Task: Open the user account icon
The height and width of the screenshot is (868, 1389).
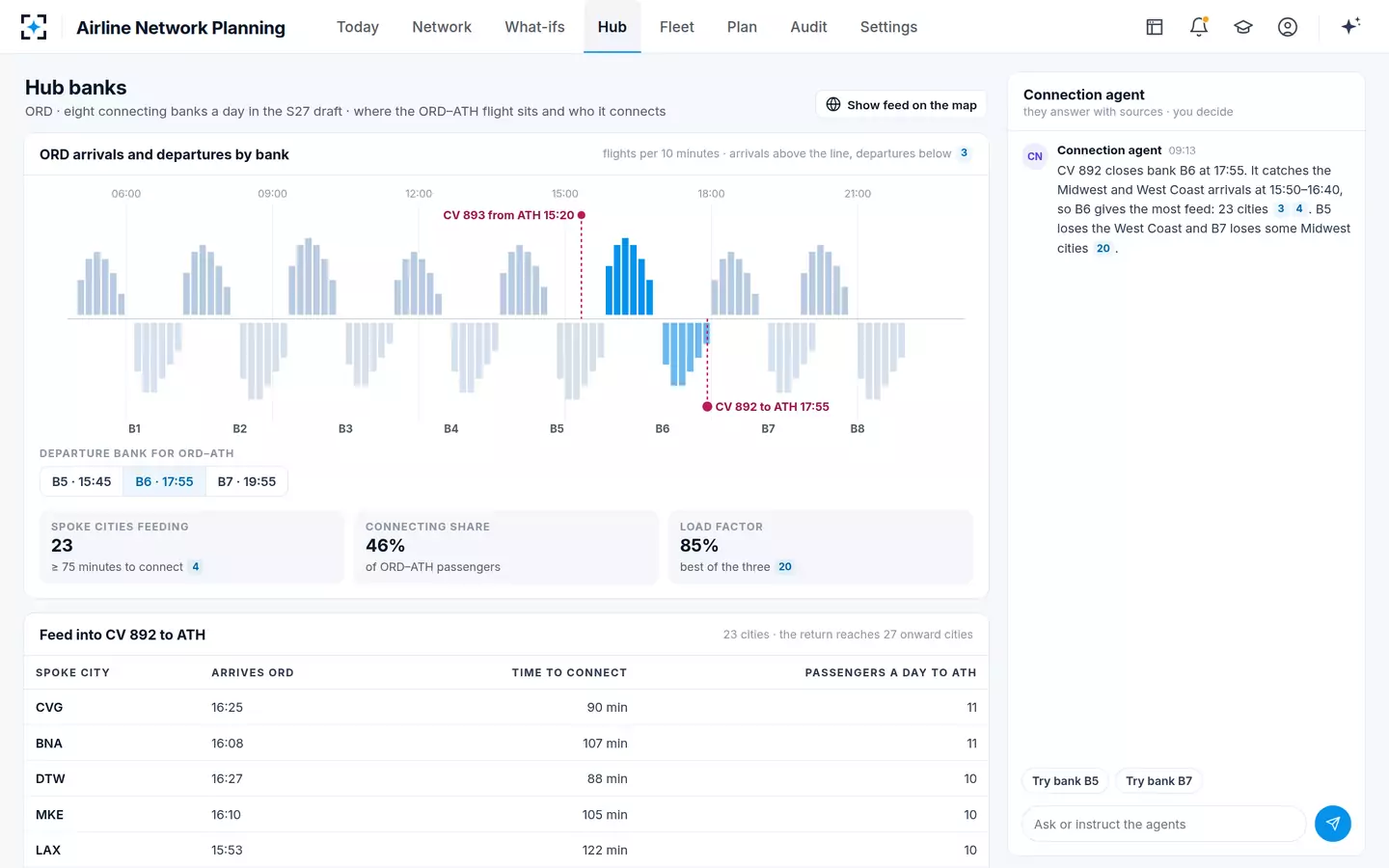Action: [1288, 27]
